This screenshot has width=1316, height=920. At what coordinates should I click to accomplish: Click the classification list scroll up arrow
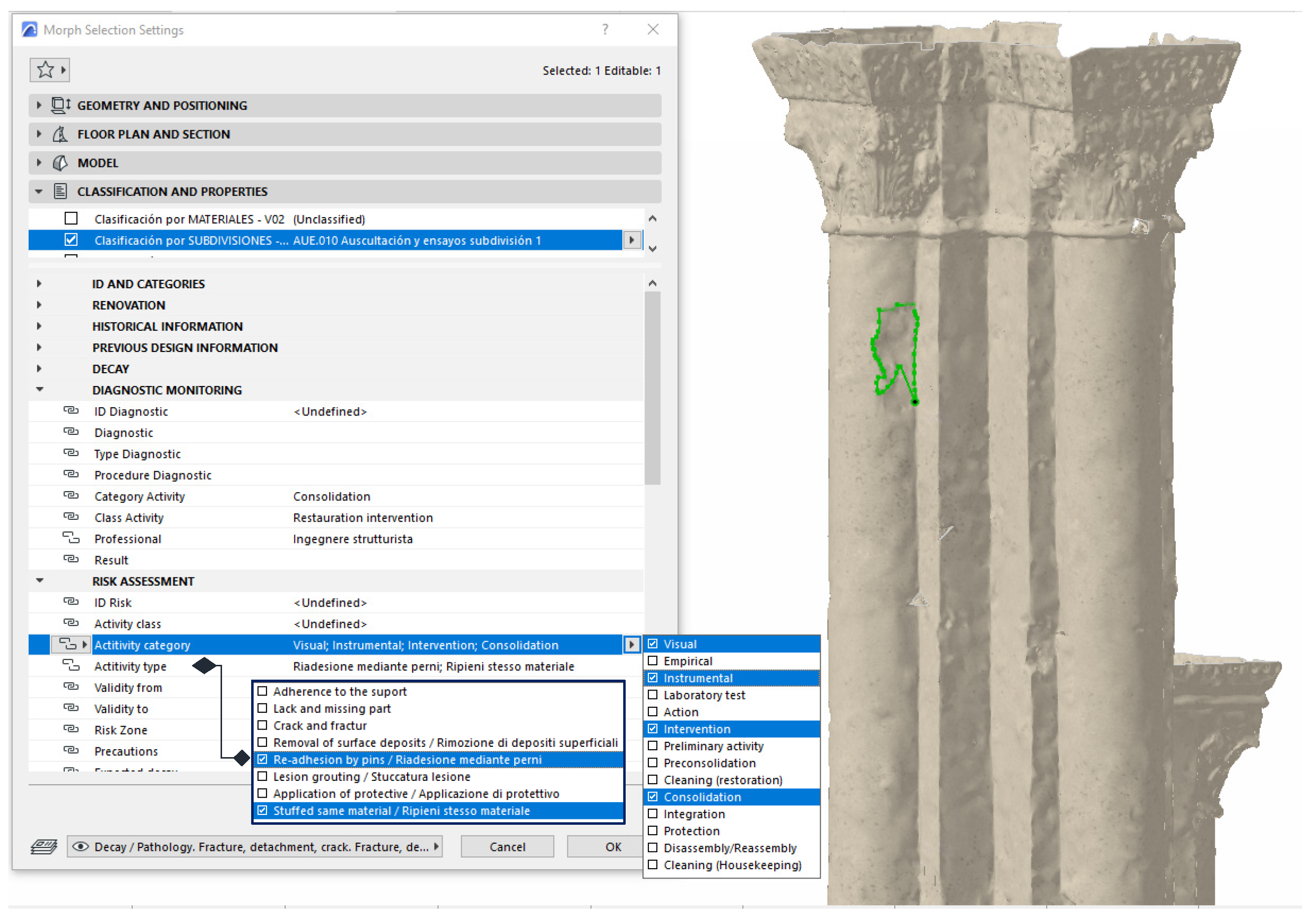click(x=652, y=218)
